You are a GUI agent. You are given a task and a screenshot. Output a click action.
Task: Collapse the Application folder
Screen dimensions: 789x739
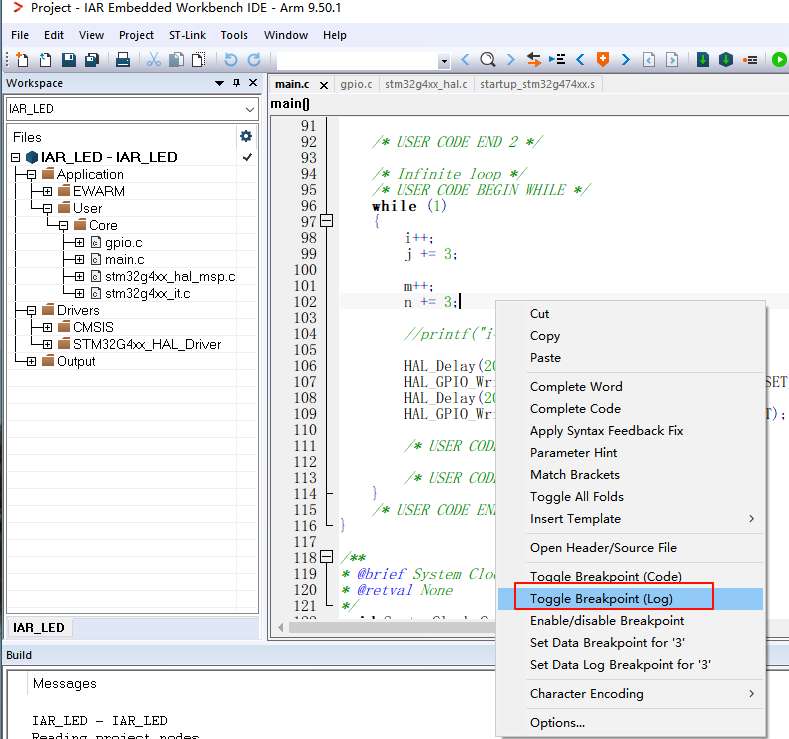pyautogui.click(x=32, y=175)
